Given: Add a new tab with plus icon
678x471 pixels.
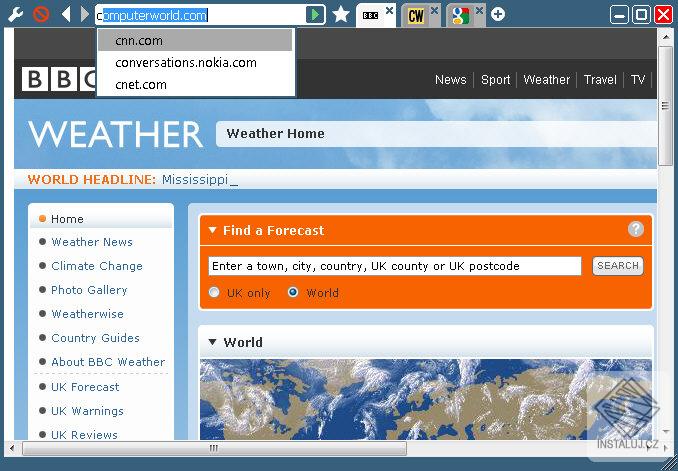Looking at the screenshot, I should coord(498,15).
